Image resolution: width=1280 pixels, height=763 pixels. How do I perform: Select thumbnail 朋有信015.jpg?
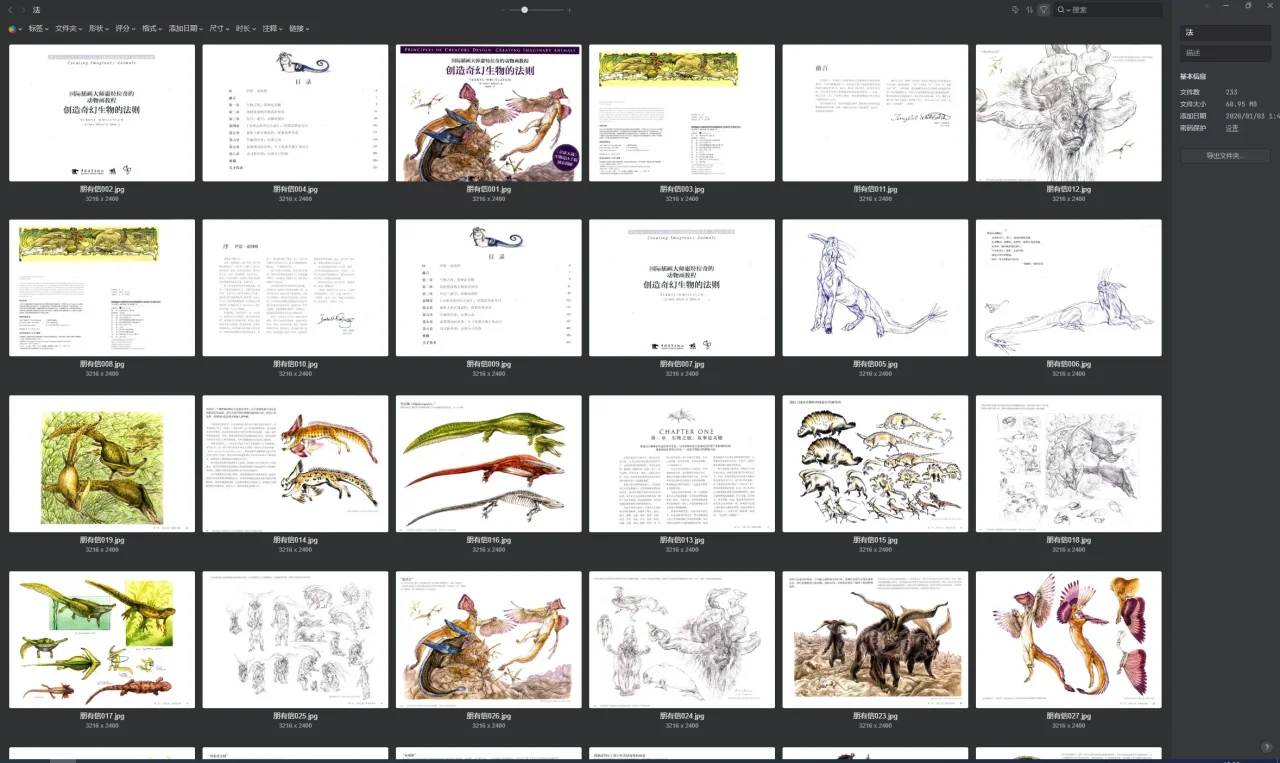click(875, 464)
